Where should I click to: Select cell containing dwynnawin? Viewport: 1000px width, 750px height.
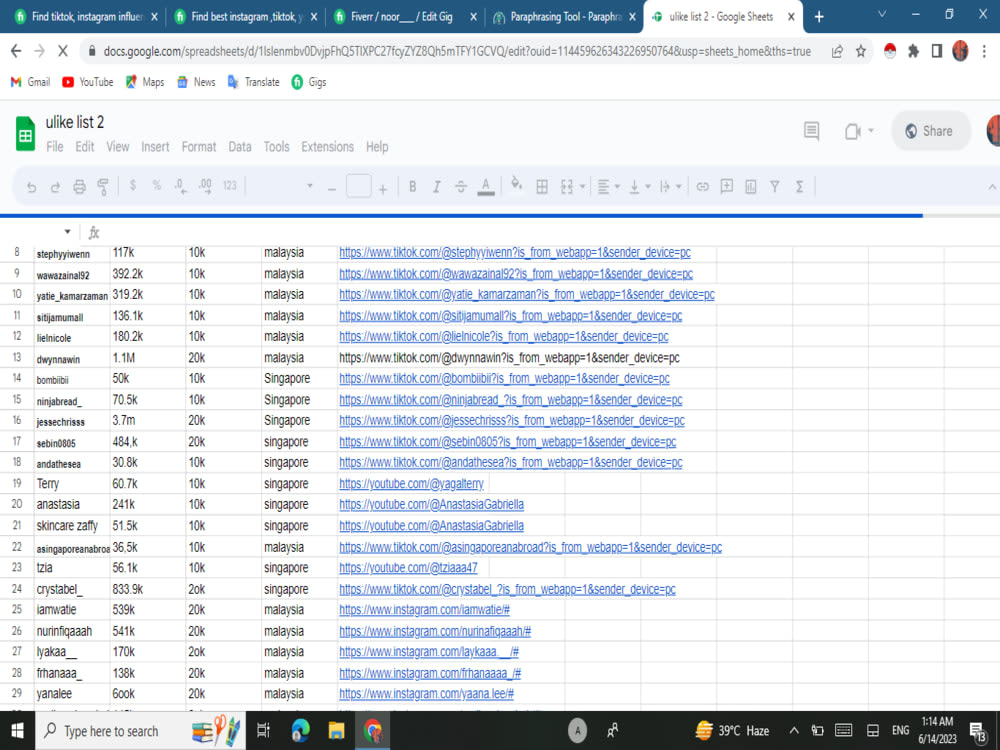tap(71, 358)
